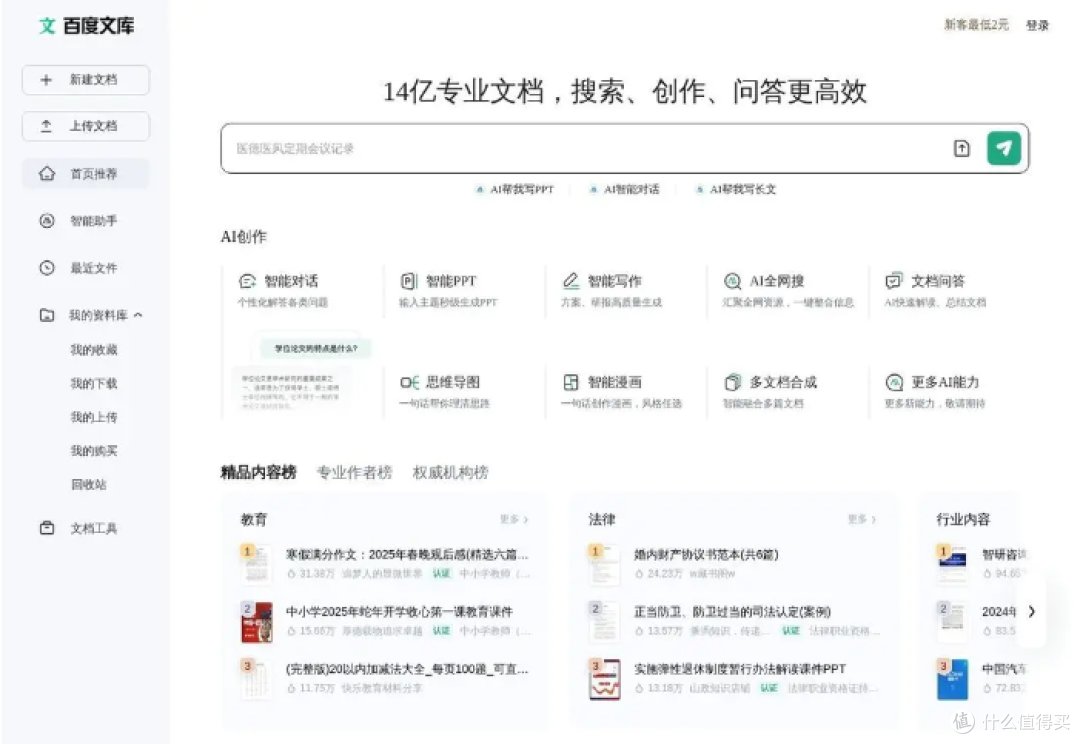Click the AI智能对话 shortcut
The width and height of the screenshot is (1080, 744).
click(x=625, y=189)
